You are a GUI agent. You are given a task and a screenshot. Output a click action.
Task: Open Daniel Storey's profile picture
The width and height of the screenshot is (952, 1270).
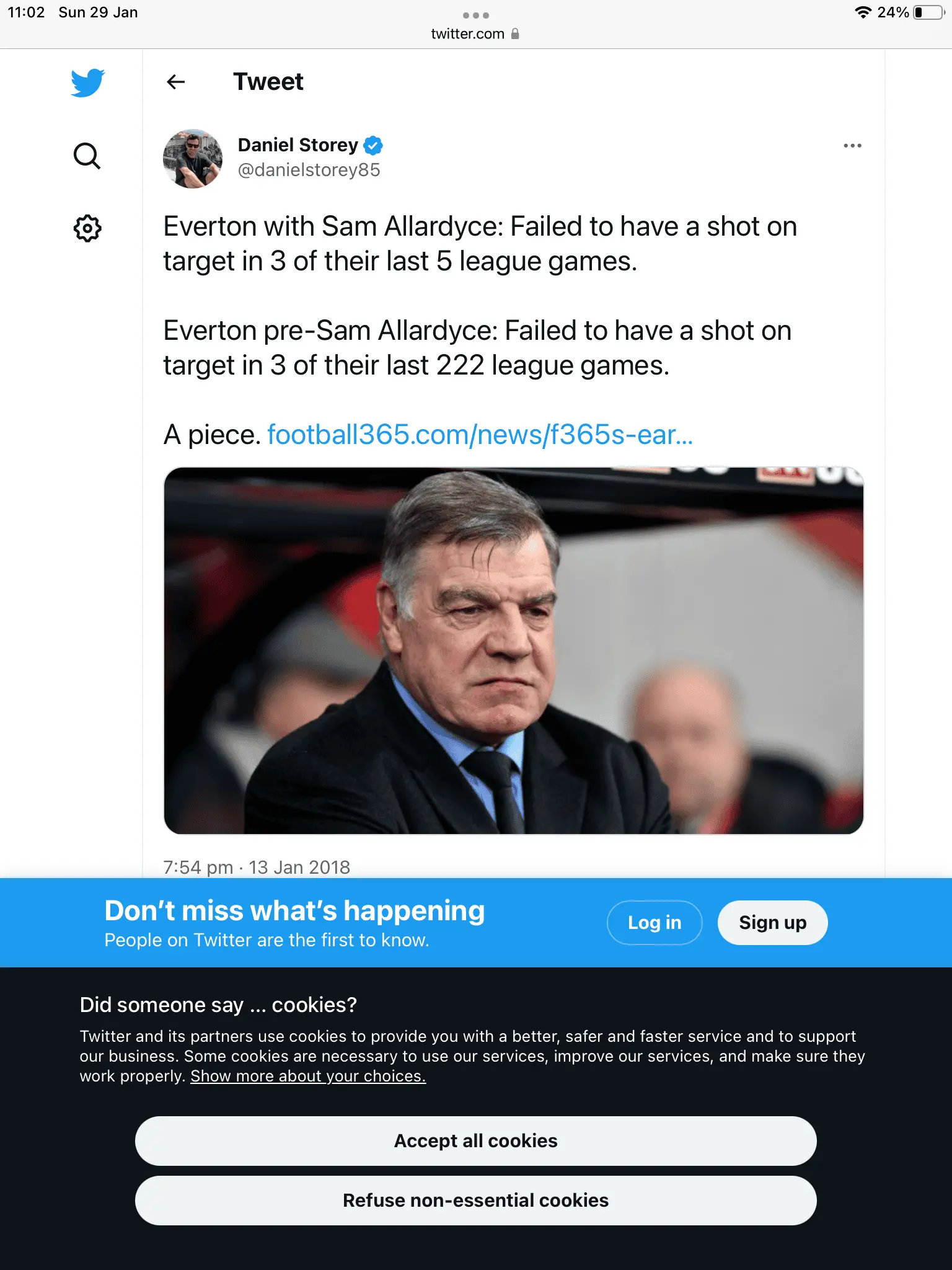pyautogui.click(x=193, y=158)
